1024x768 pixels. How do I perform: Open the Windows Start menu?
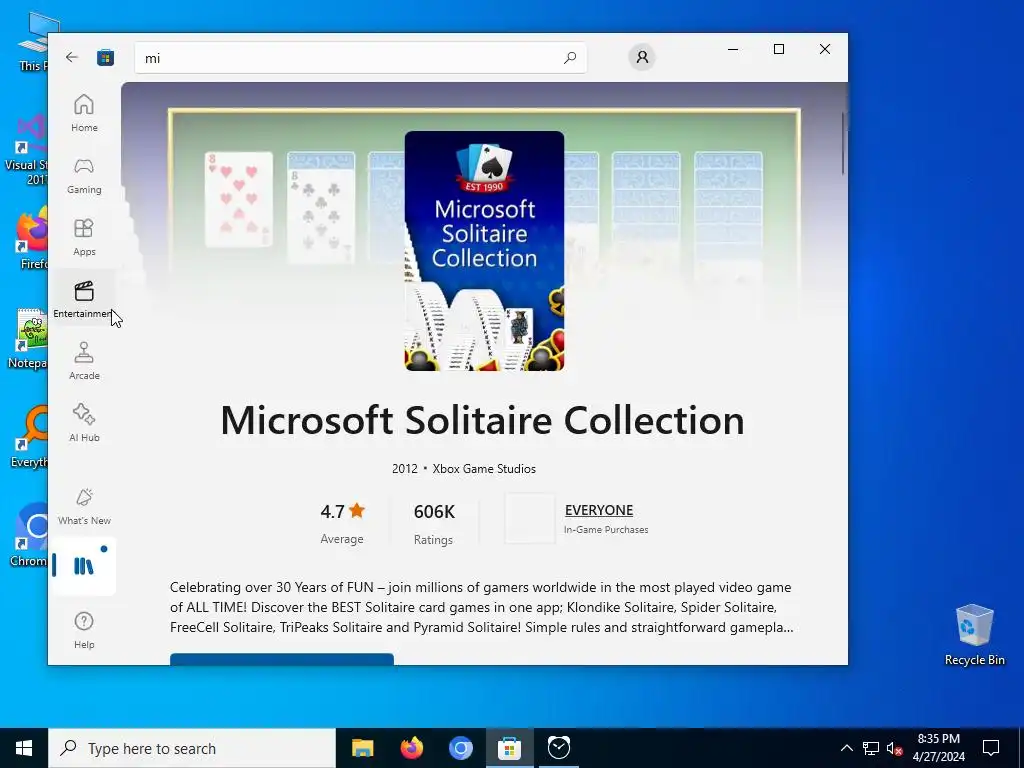24,748
